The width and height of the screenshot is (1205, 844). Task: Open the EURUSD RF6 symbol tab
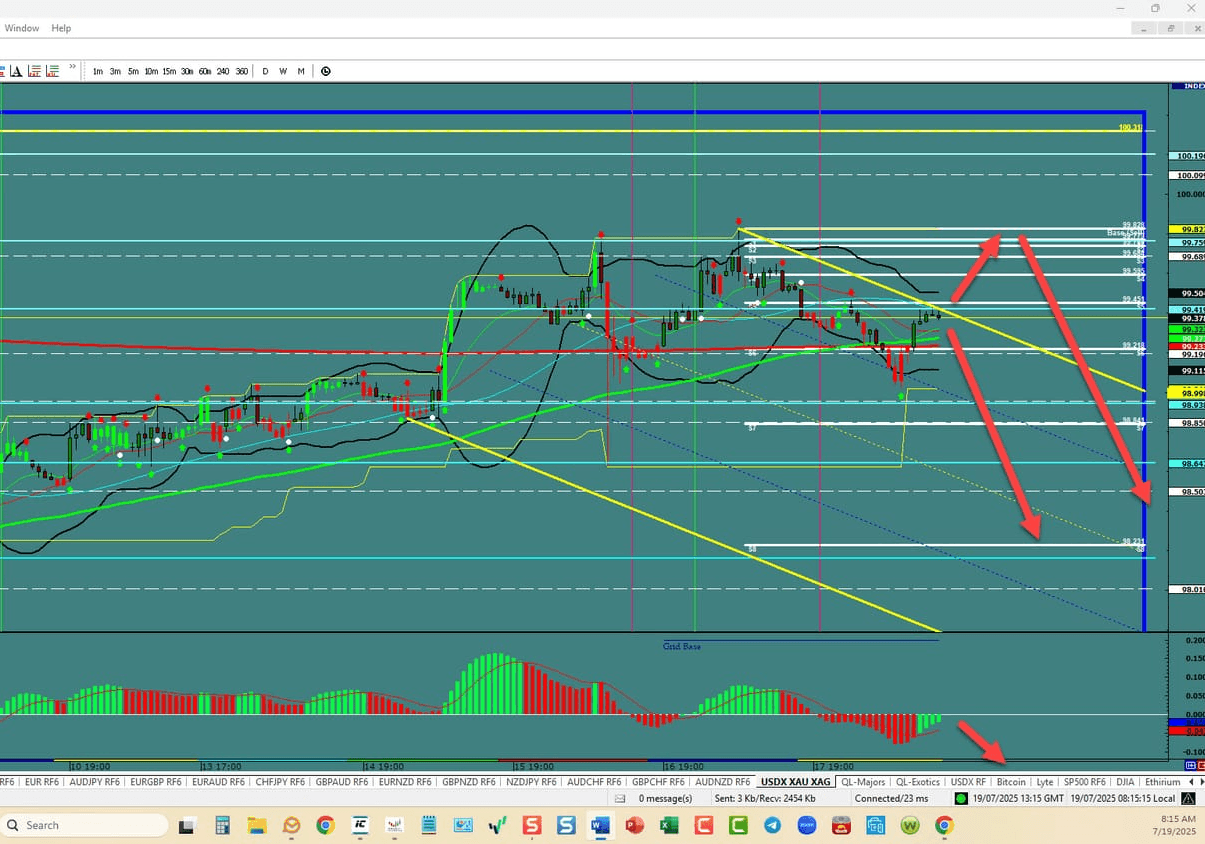coord(40,781)
